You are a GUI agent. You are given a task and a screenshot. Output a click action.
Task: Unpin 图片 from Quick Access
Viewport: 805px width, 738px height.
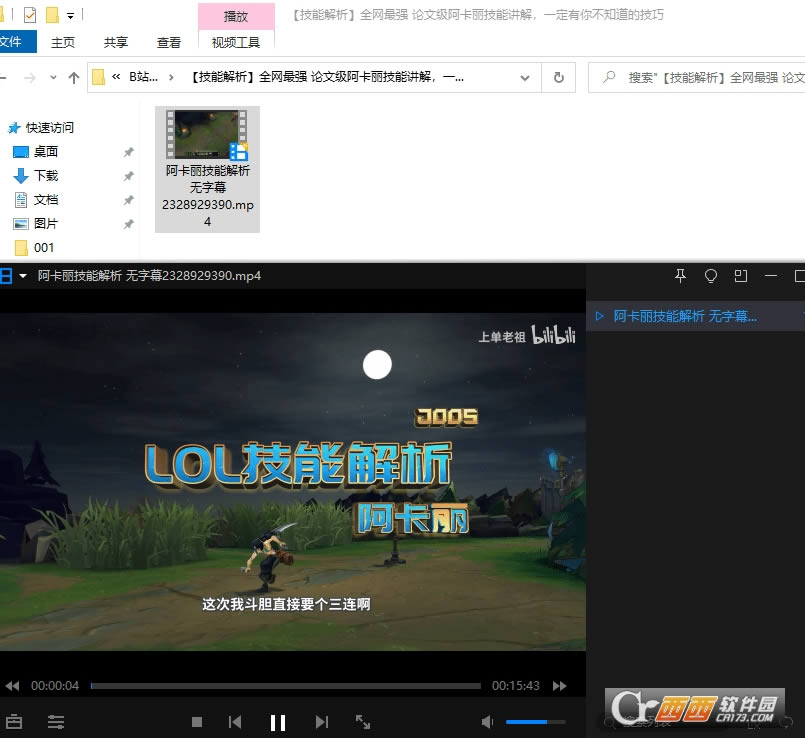(x=128, y=224)
